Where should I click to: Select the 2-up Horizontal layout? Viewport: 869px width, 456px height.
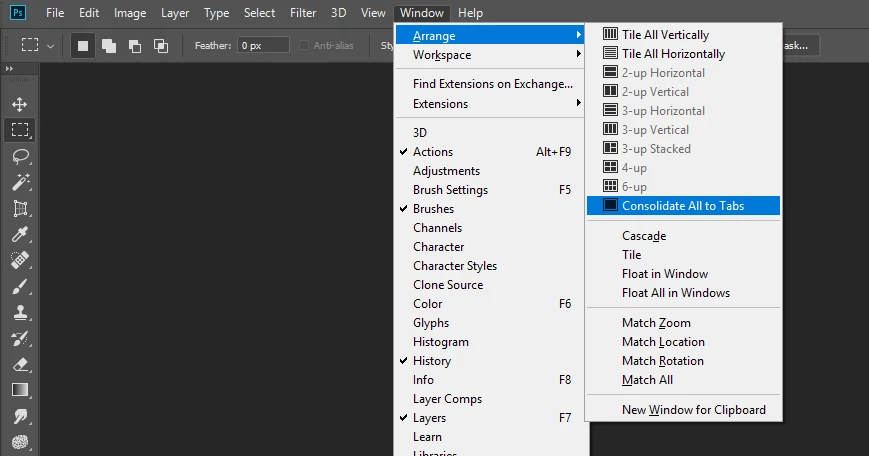683,73
